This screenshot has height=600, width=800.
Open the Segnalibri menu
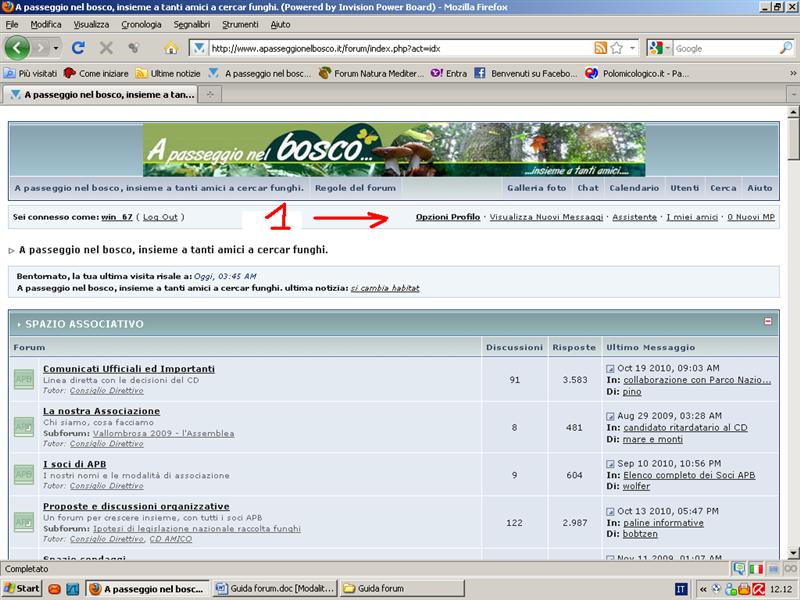pyautogui.click(x=192, y=24)
